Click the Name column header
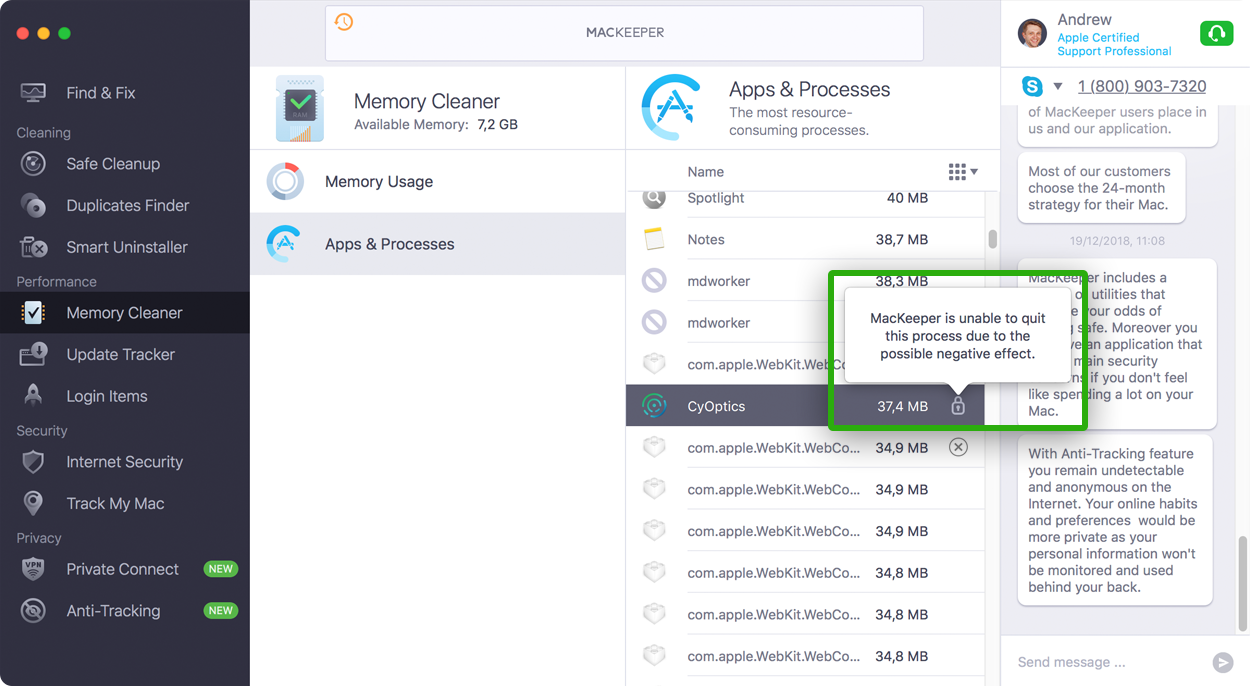1250x686 pixels. 705,172
